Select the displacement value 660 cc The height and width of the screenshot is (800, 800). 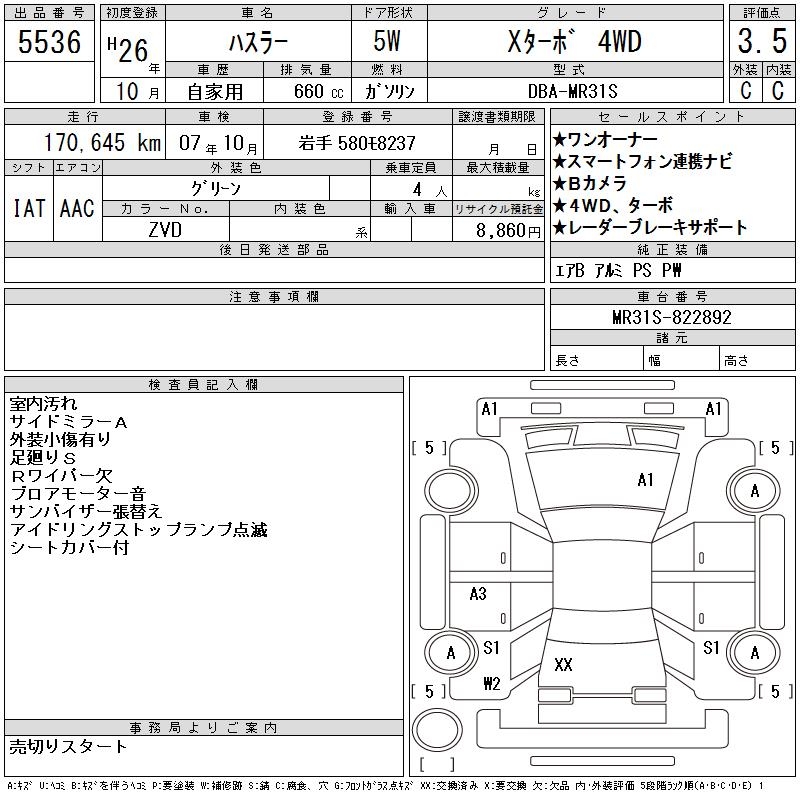[318, 91]
